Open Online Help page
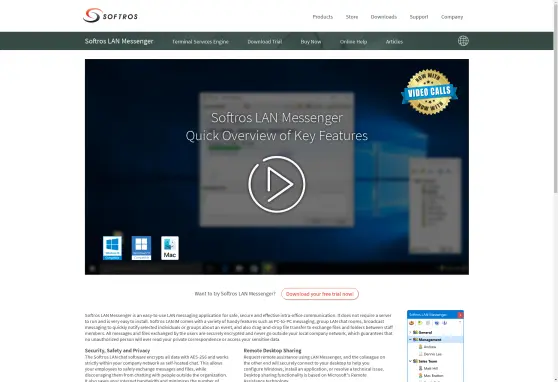The image size is (558, 382). (x=353, y=42)
